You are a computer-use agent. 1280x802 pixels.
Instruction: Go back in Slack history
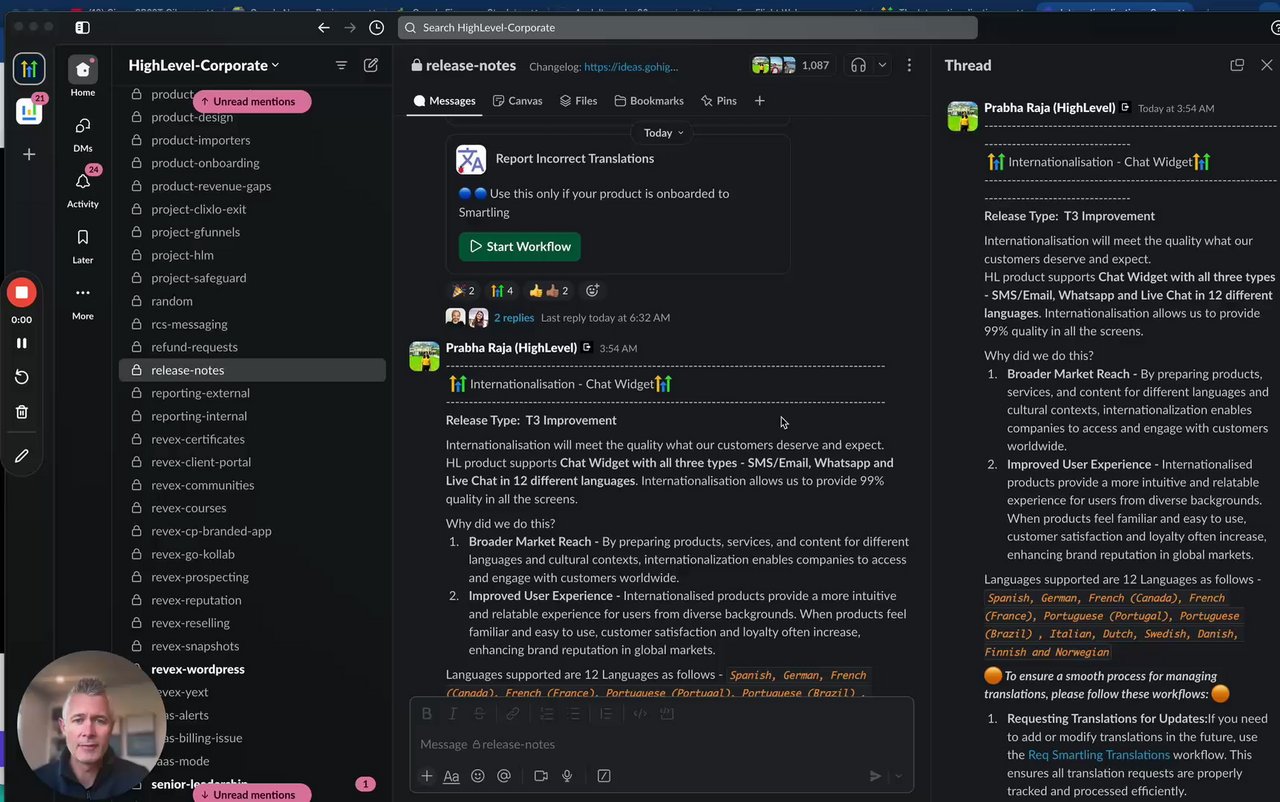coord(323,27)
